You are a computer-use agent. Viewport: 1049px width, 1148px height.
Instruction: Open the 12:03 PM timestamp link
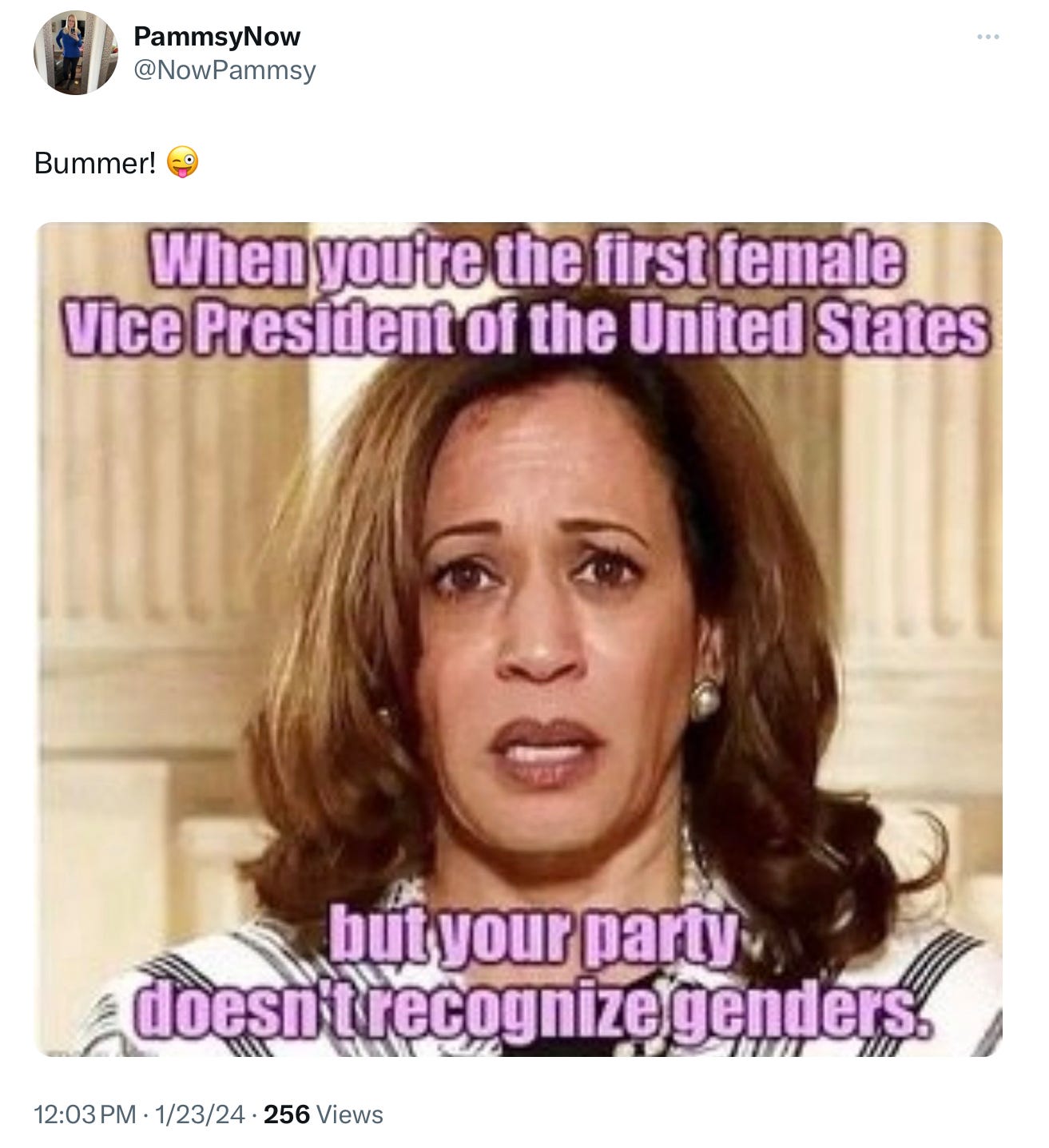click(x=85, y=1114)
